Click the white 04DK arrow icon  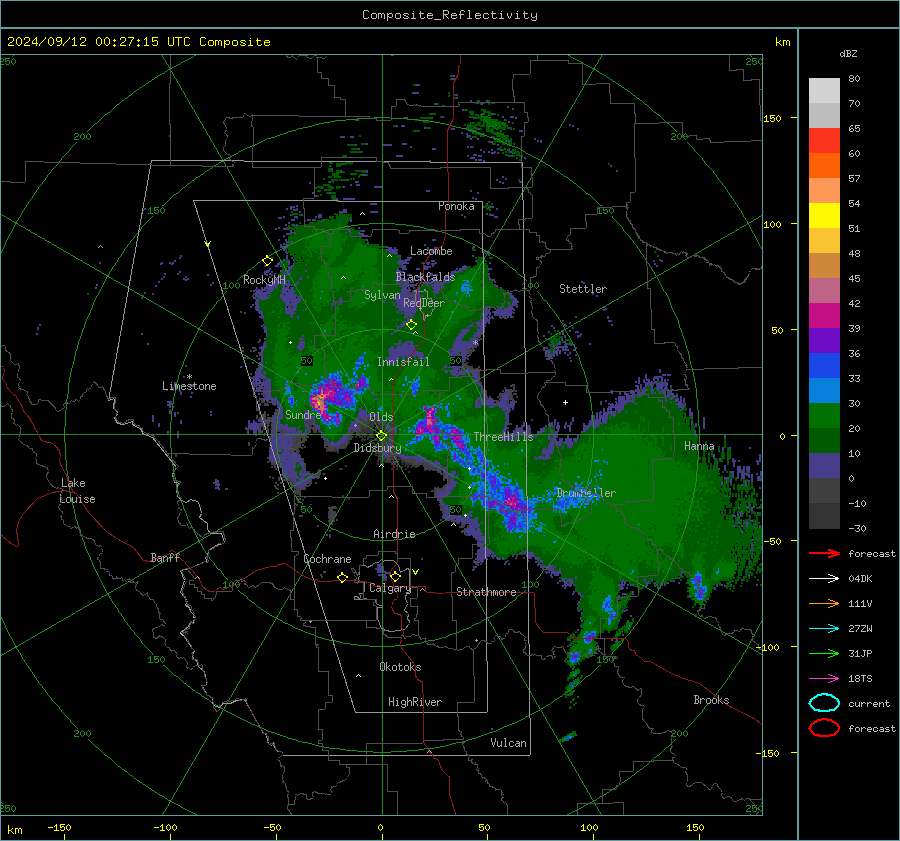824,578
